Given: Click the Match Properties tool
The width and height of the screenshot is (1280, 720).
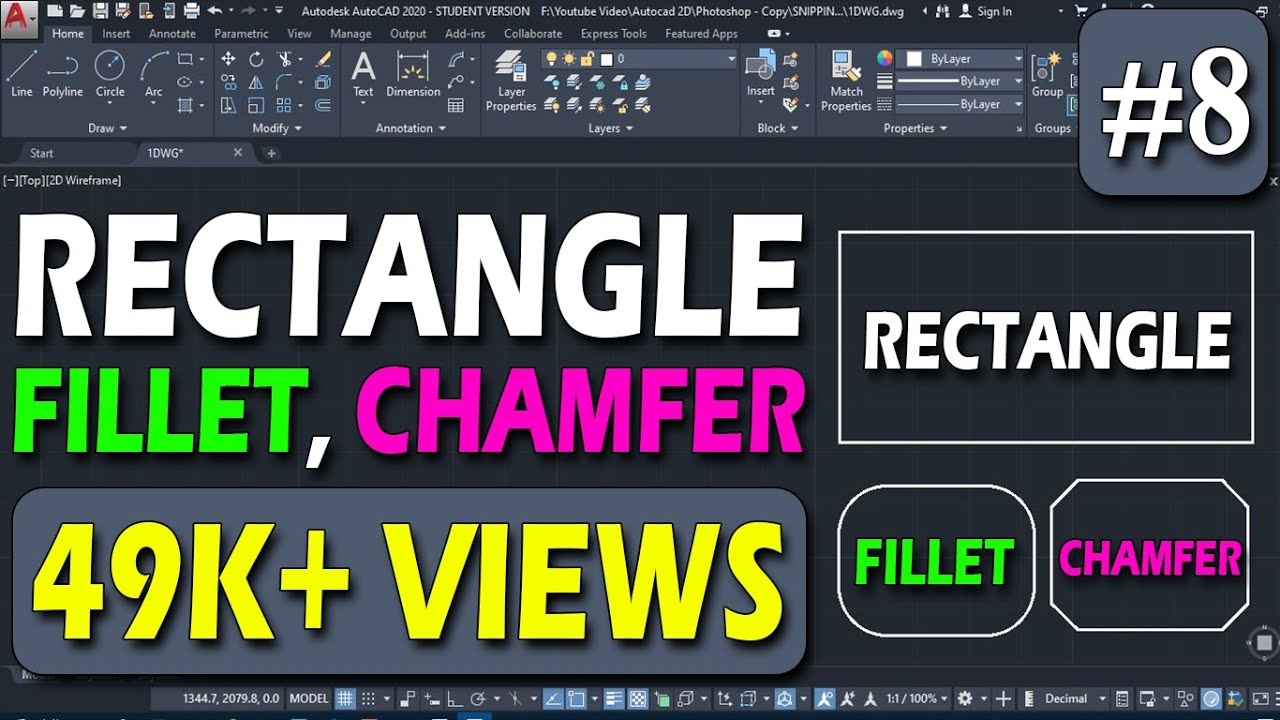Looking at the screenshot, I should click(846, 81).
